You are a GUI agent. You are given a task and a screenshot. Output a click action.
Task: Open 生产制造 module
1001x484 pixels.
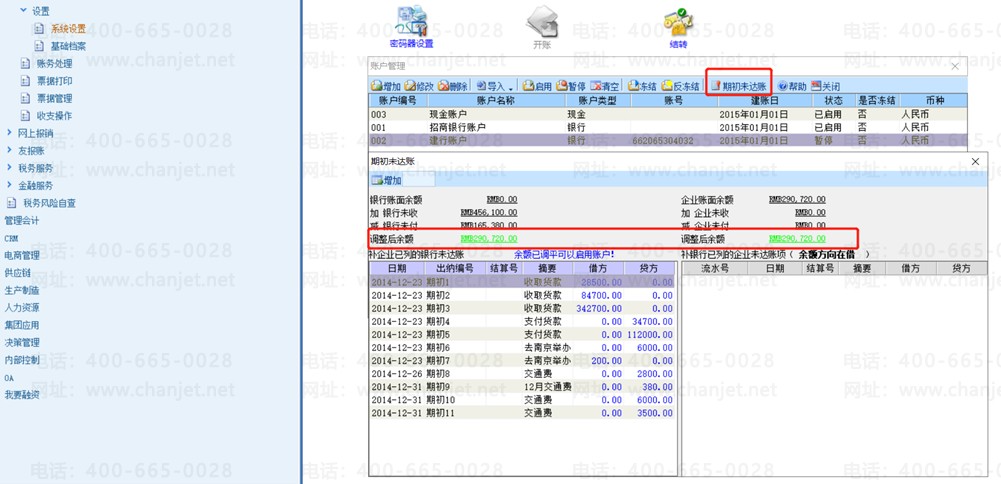pos(22,290)
